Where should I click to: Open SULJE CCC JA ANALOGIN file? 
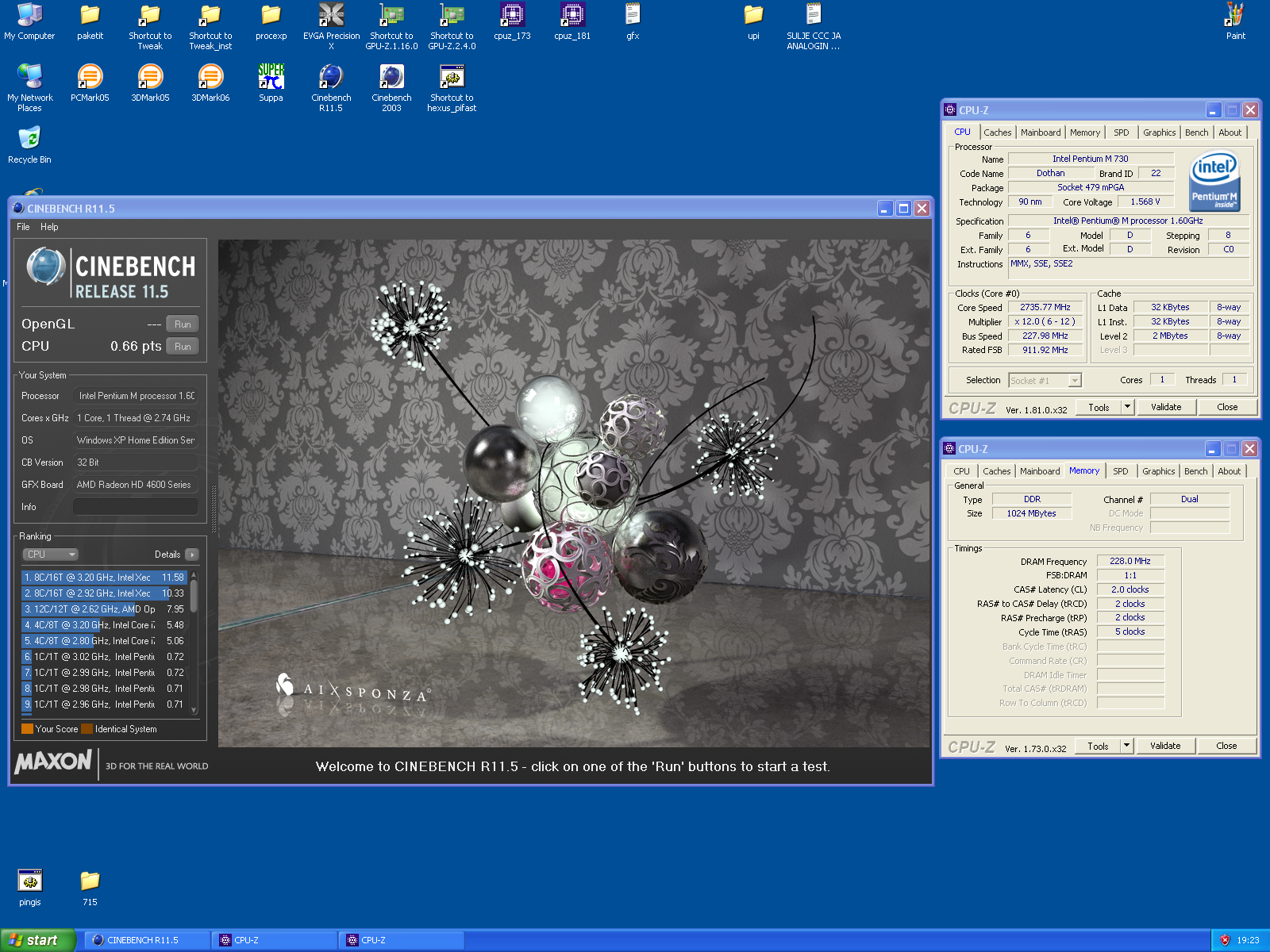point(814,26)
